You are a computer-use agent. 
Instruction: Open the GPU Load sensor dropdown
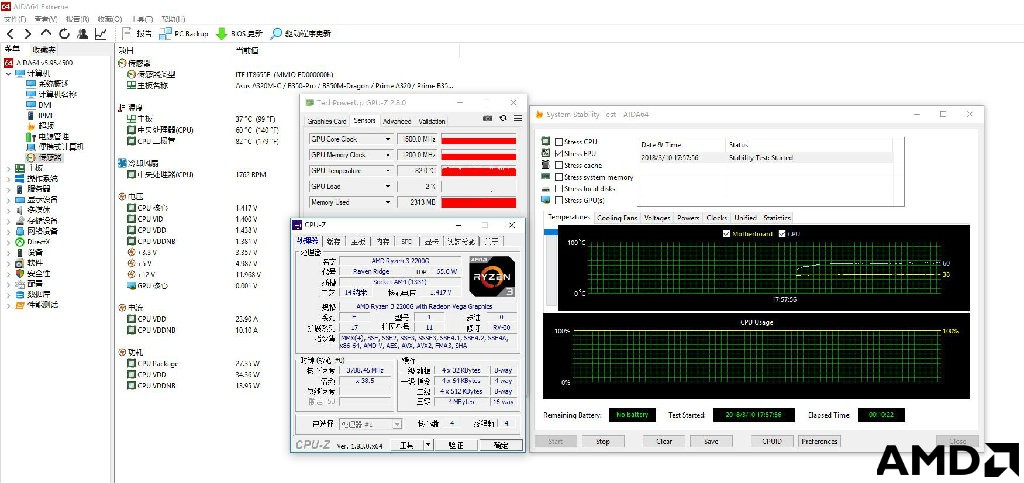(389, 187)
